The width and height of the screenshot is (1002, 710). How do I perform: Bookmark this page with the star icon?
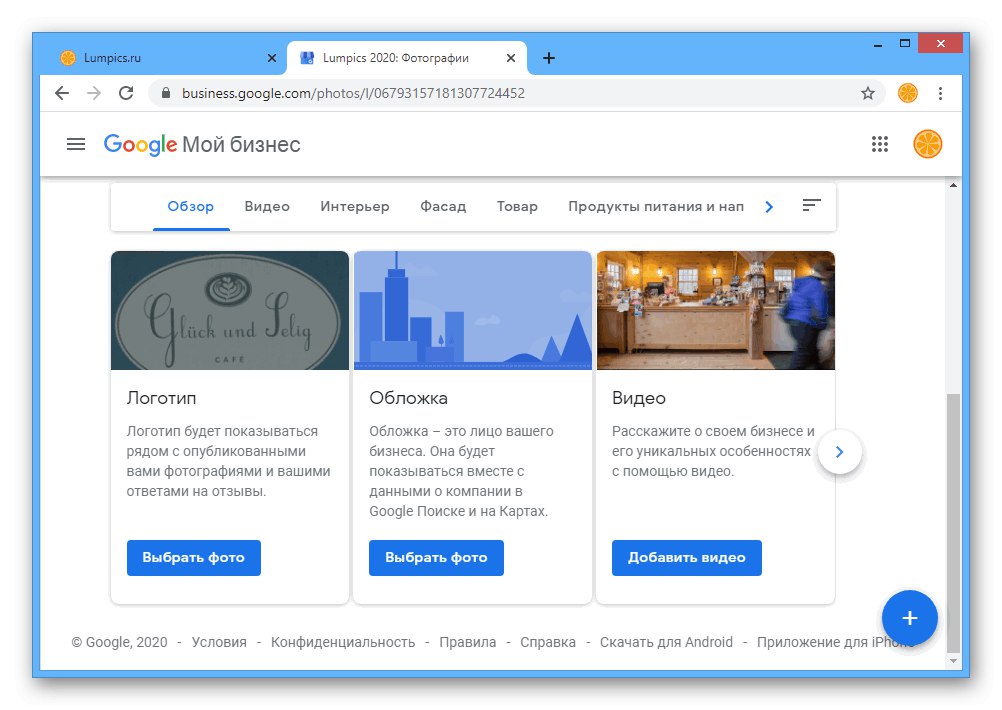(x=867, y=93)
